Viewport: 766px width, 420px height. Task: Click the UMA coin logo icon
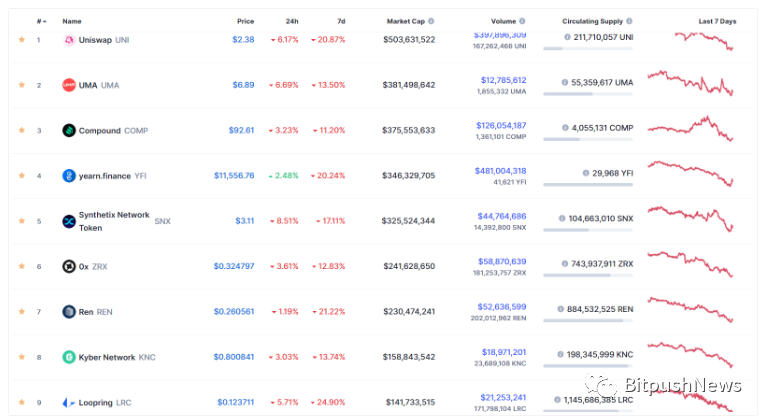pyautogui.click(x=69, y=85)
